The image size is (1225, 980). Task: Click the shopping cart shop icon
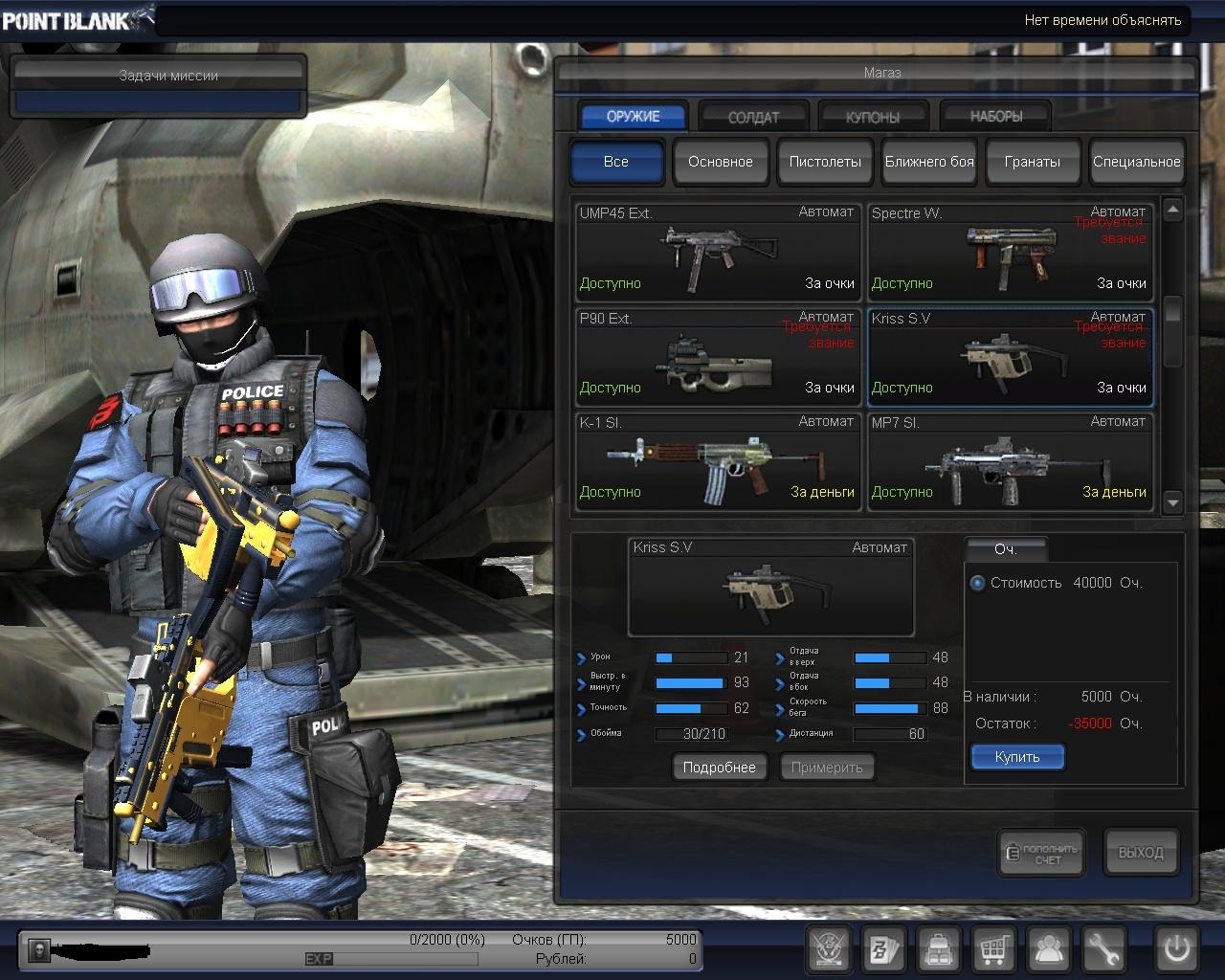994,949
